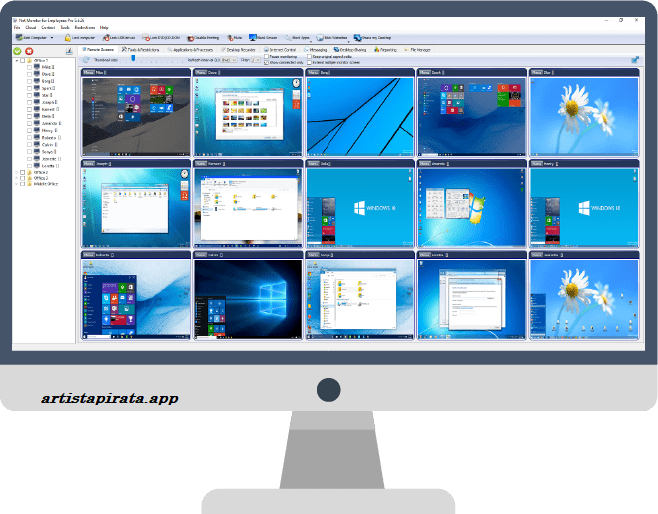Check the Office 1 group checkbox

pyautogui.click(x=23, y=60)
